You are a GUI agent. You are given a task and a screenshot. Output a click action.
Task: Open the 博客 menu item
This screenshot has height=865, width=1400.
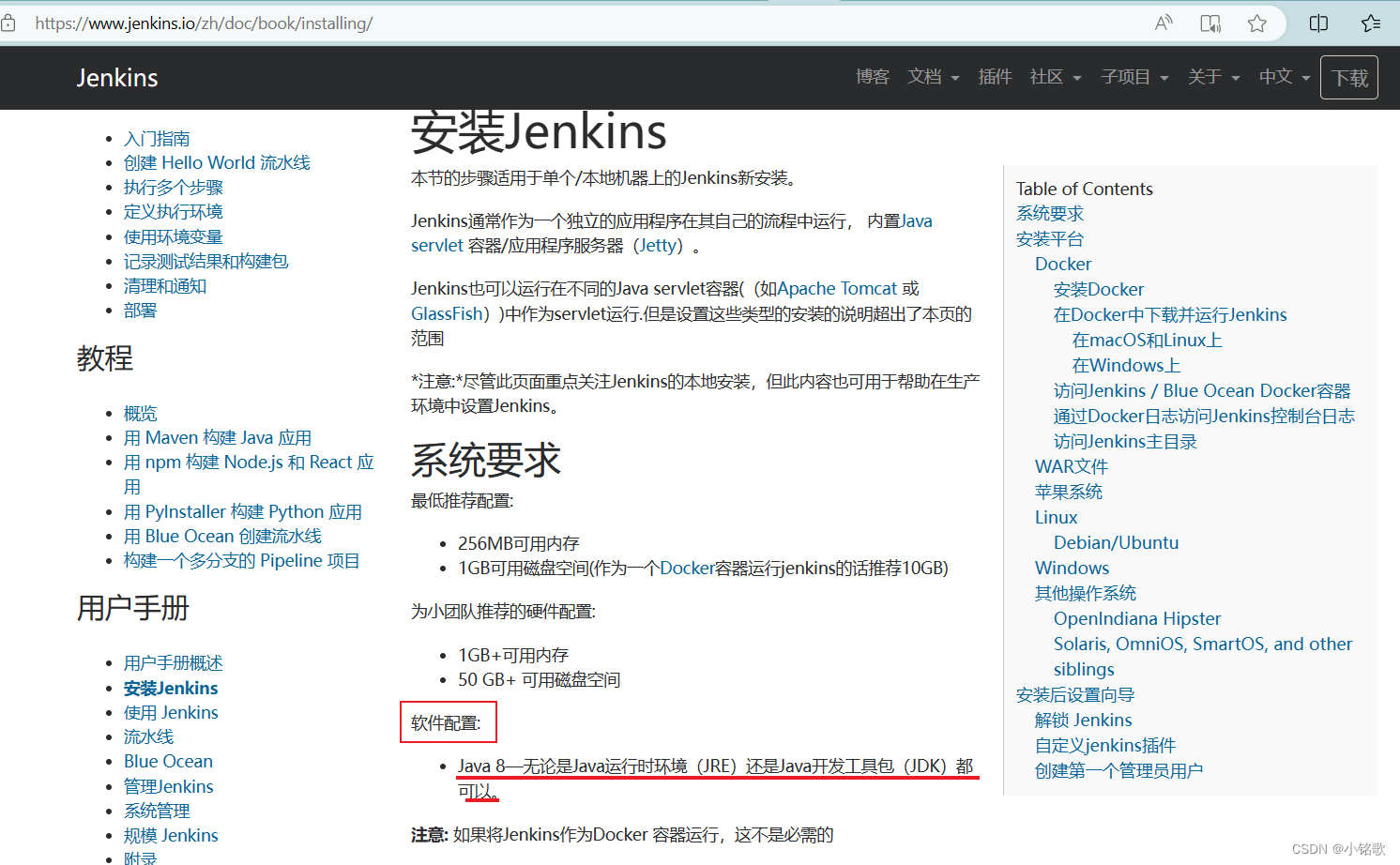tap(873, 77)
